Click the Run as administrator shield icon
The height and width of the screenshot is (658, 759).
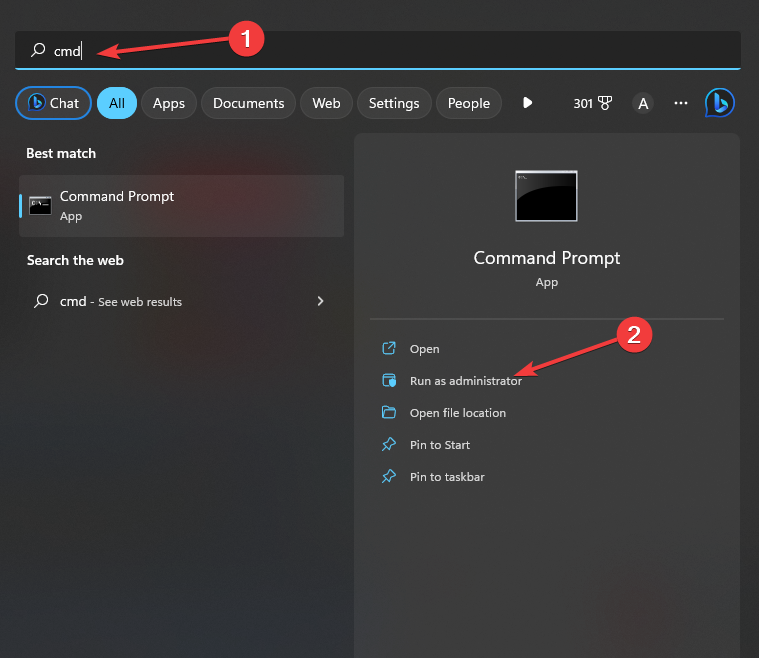389,380
